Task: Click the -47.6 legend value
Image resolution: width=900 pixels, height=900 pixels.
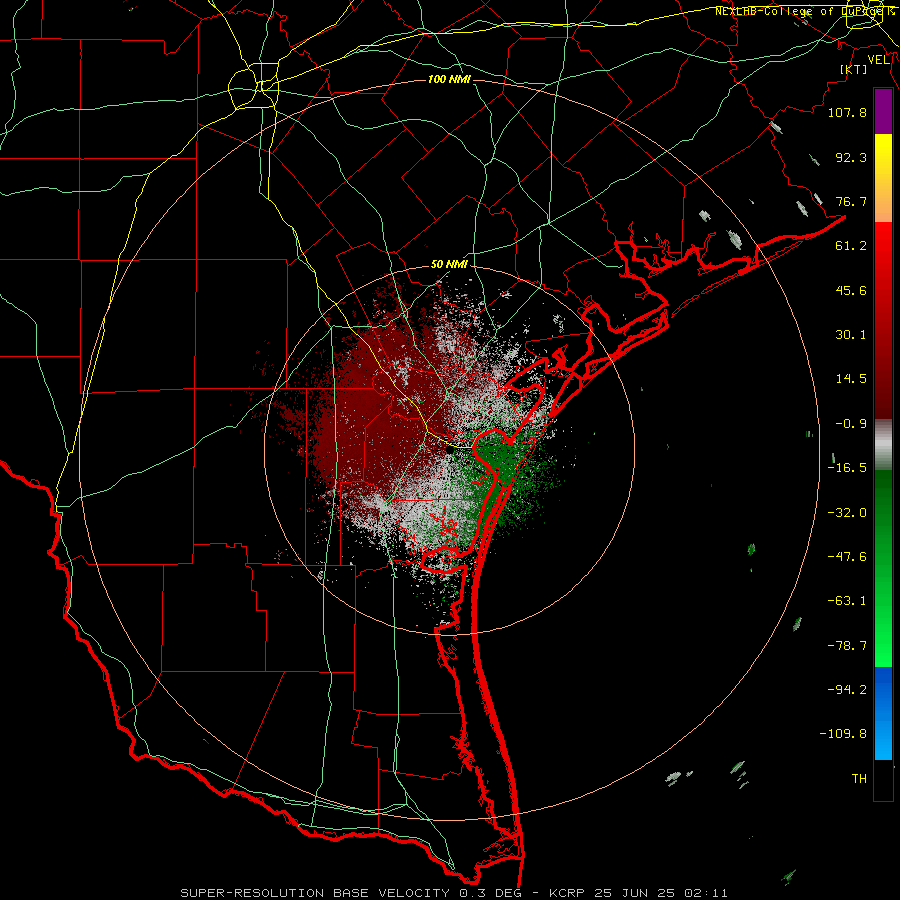Action: pos(847,557)
